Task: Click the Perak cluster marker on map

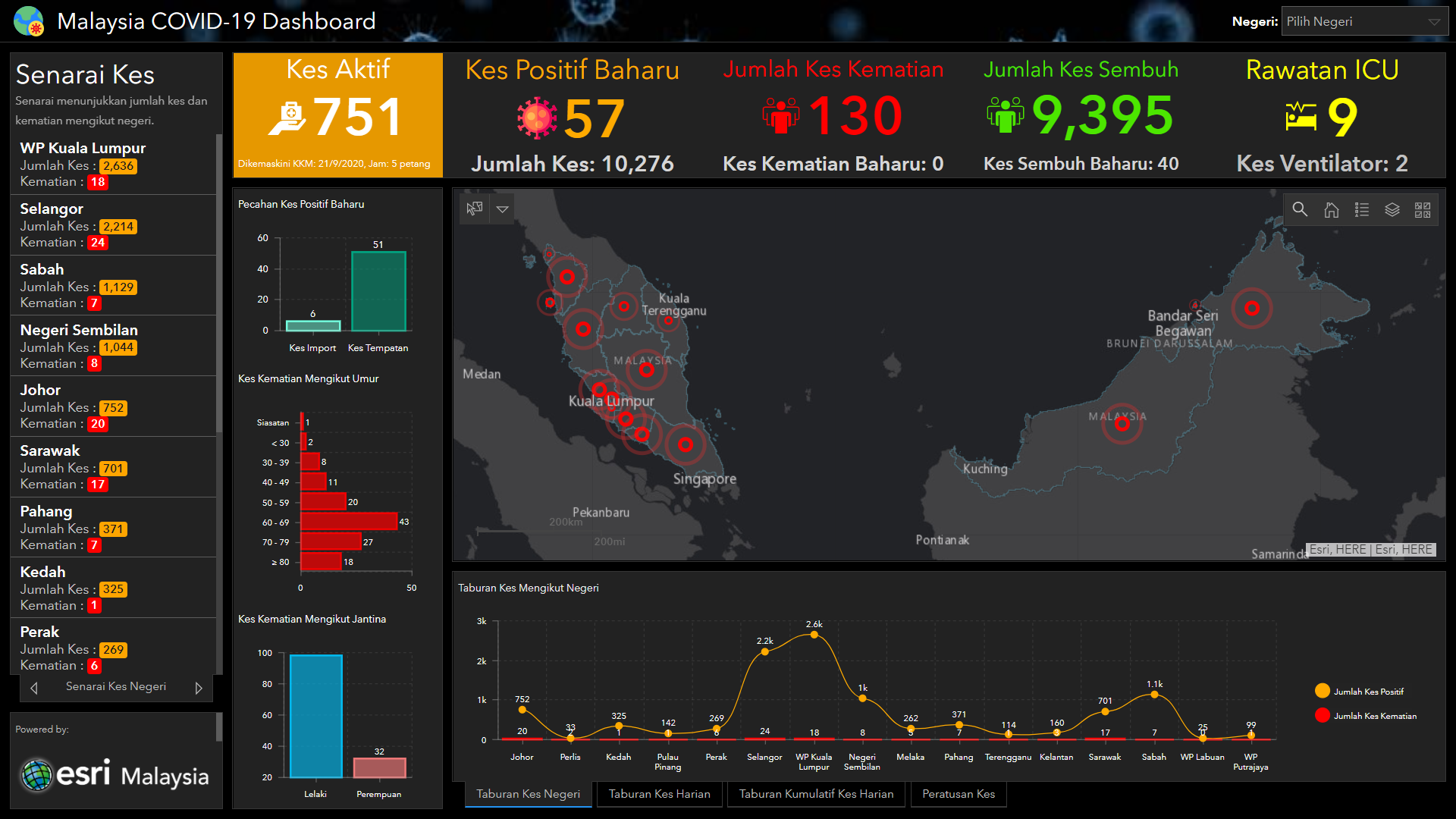Action: click(x=582, y=329)
